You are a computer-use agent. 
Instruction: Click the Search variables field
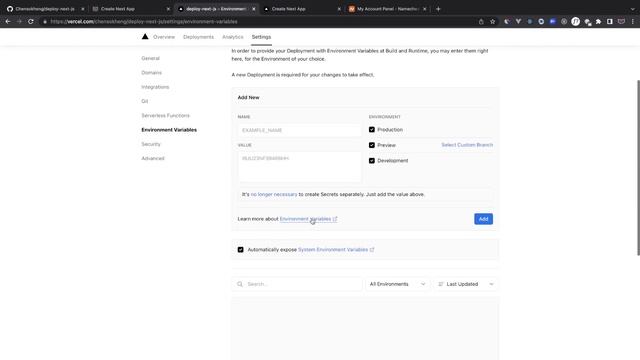pos(297,284)
